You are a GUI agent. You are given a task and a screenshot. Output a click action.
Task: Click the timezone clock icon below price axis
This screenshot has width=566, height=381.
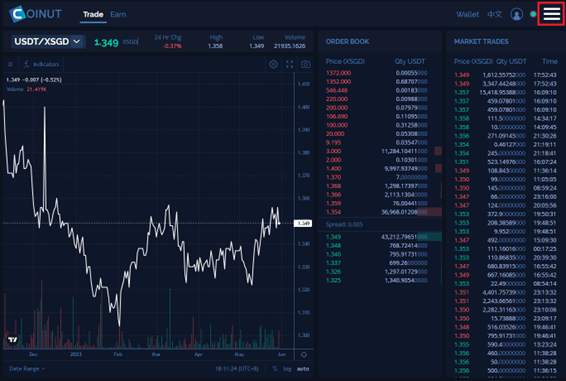[304, 355]
